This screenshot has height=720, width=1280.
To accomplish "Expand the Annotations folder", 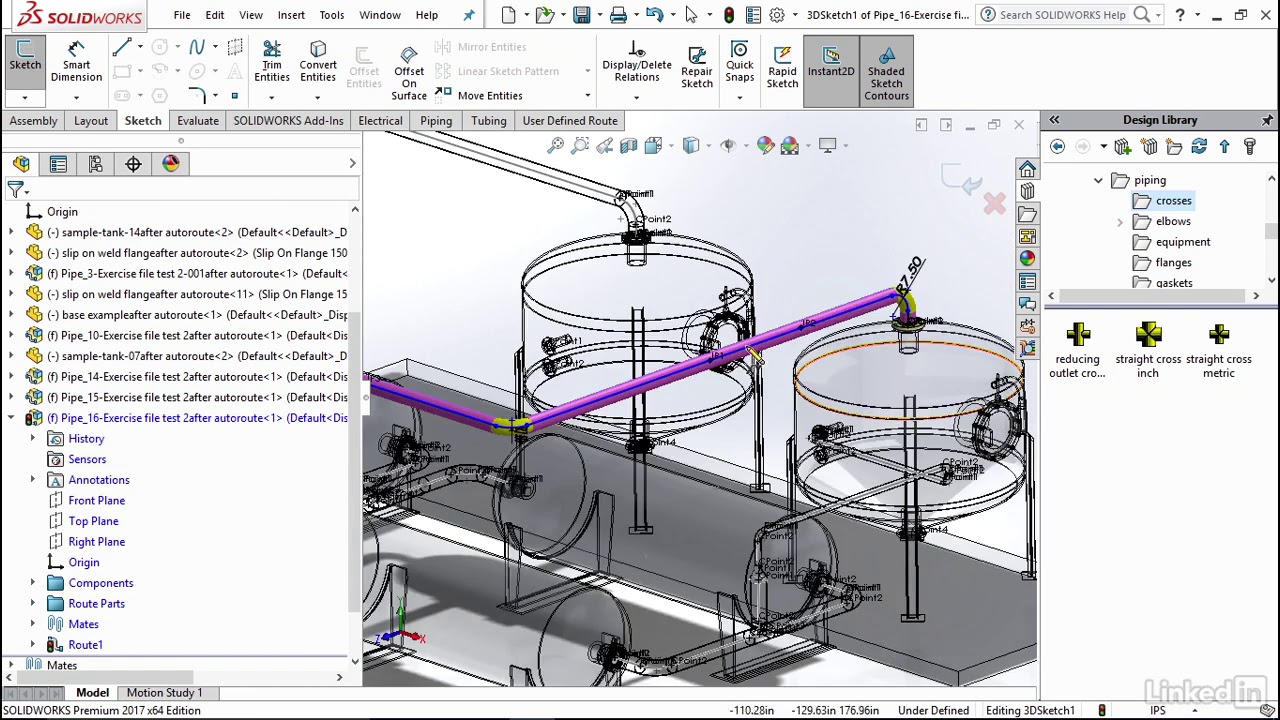I will 32,480.
